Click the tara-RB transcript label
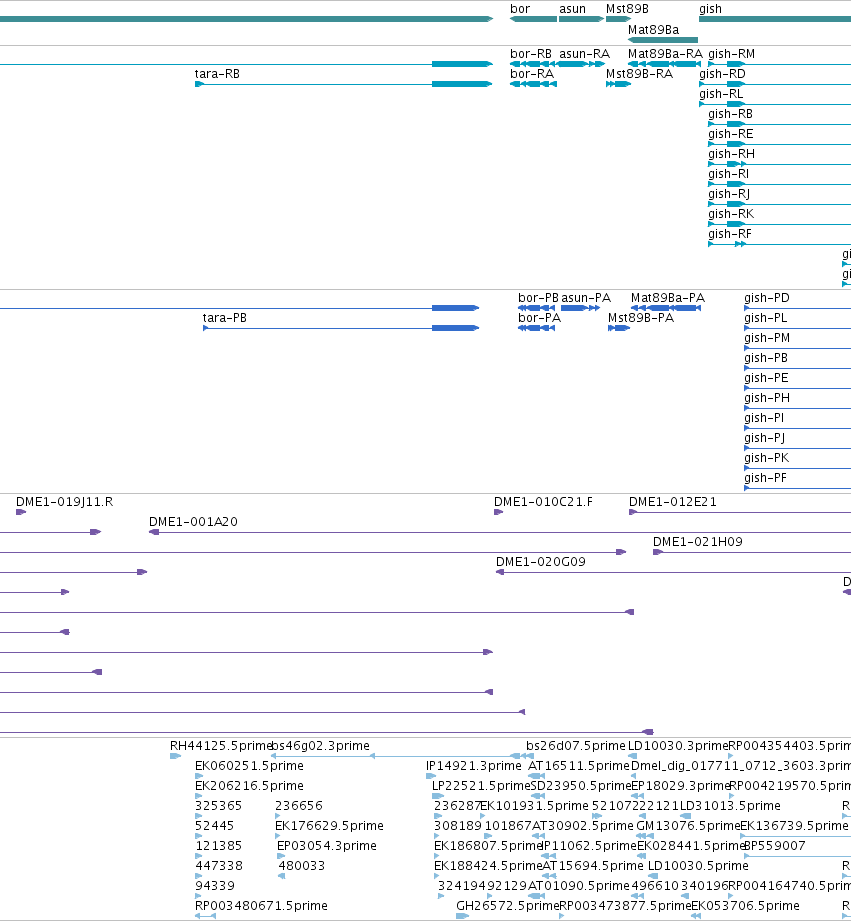This screenshot has height=921, width=851. point(217,74)
